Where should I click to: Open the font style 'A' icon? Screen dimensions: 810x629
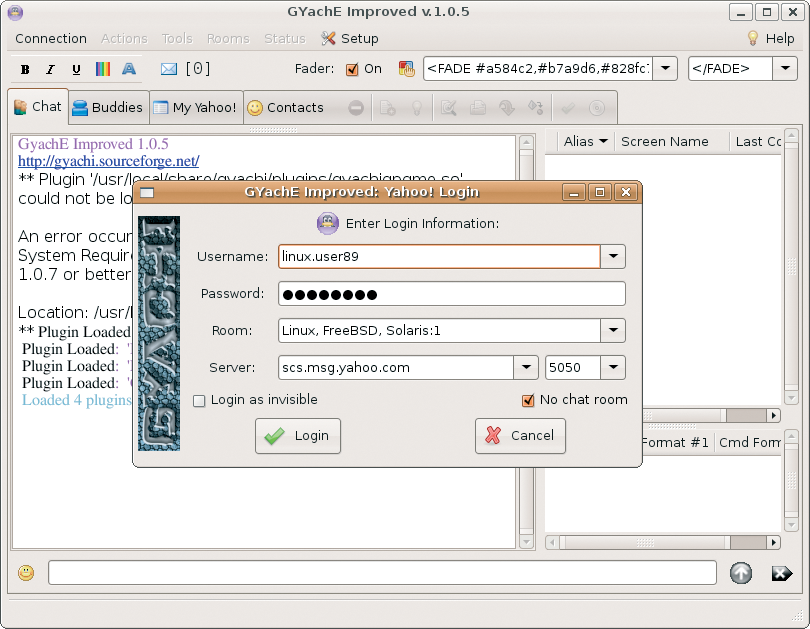coord(129,69)
